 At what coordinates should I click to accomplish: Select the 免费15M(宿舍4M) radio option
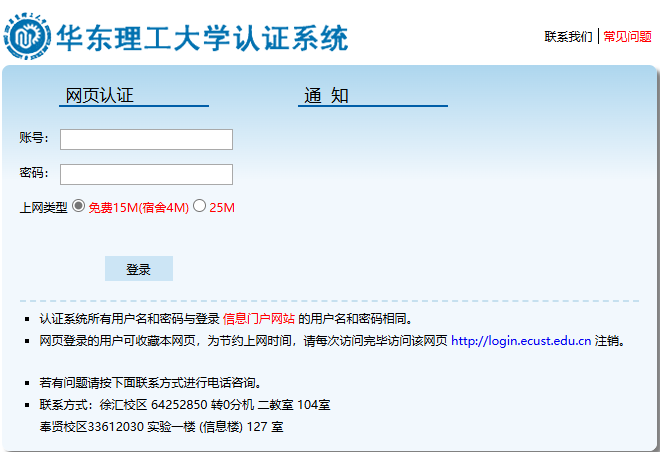tap(78, 206)
